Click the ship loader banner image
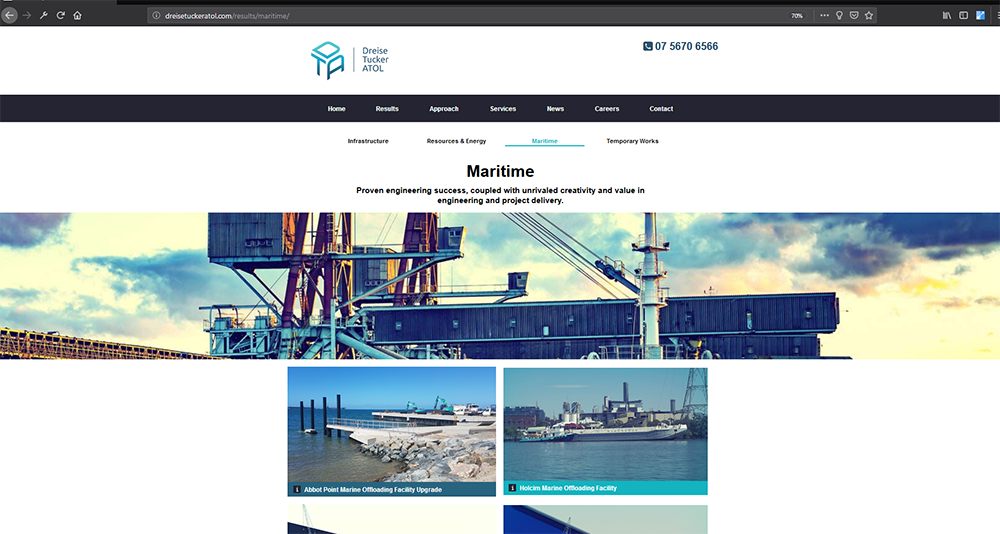Screen dimensions: 1000x534 pos(500,286)
